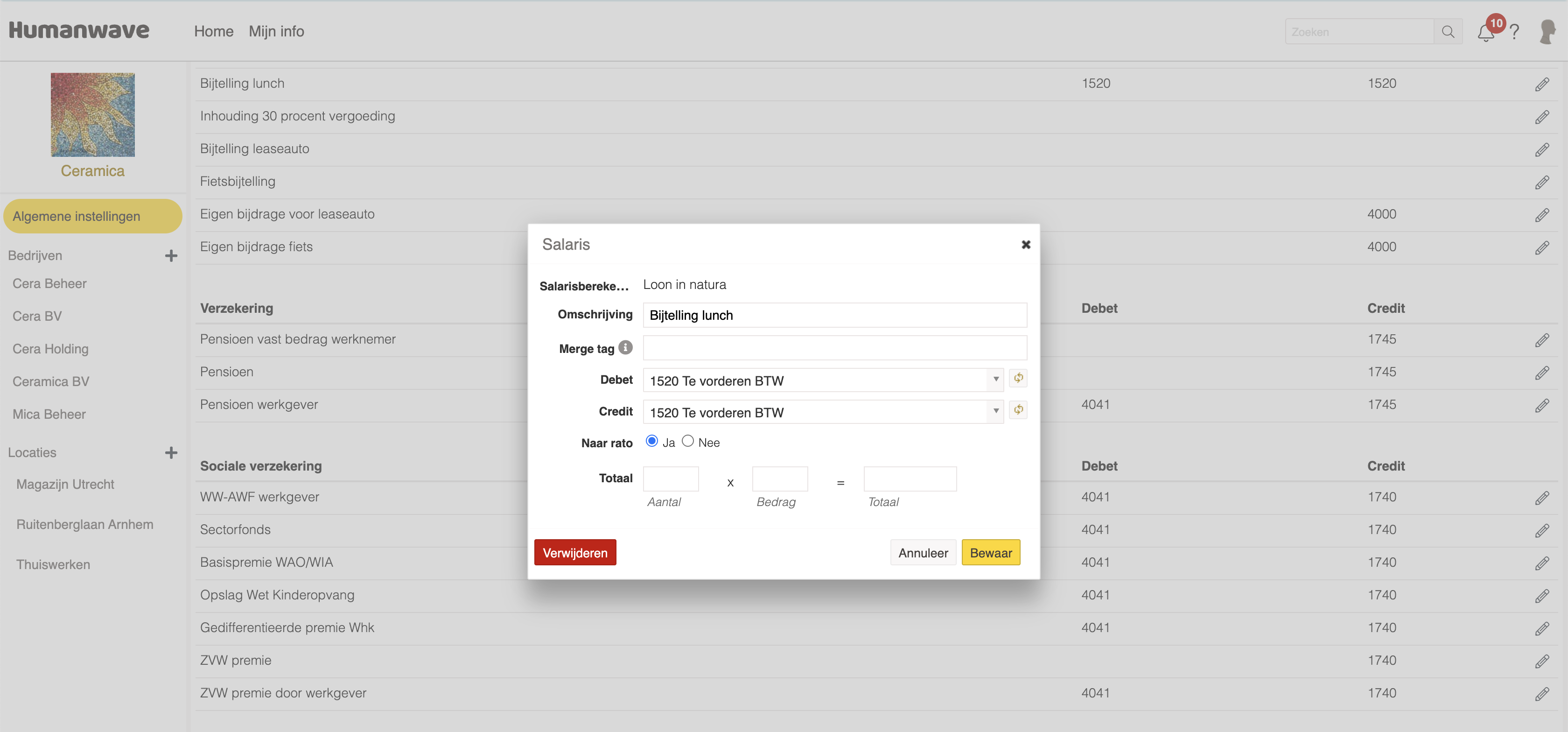Open the Credit account dropdown
Viewport: 1568px width, 732px height.
click(822, 412)
